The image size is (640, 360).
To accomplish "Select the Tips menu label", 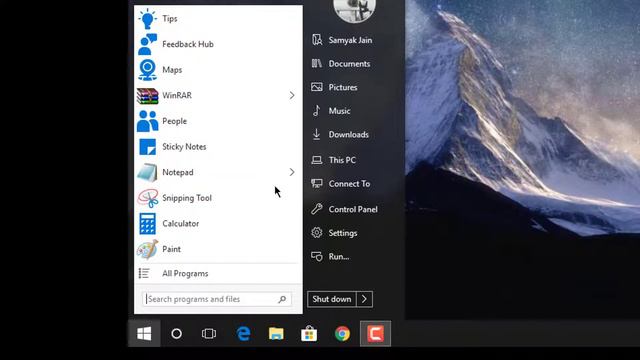I will tap(170, 19).
